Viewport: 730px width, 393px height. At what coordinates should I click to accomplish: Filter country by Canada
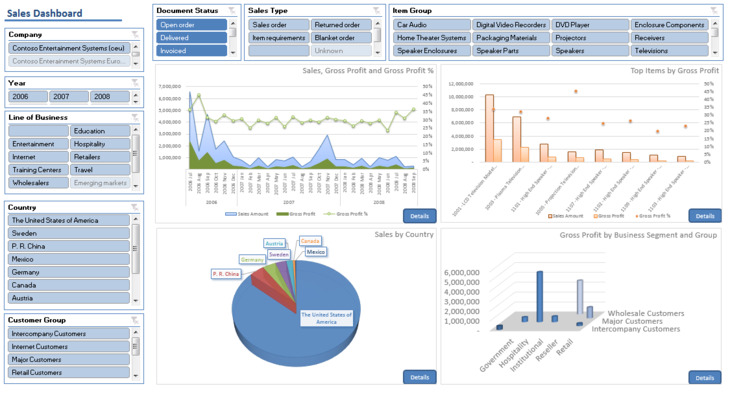[x=69, y=285]
